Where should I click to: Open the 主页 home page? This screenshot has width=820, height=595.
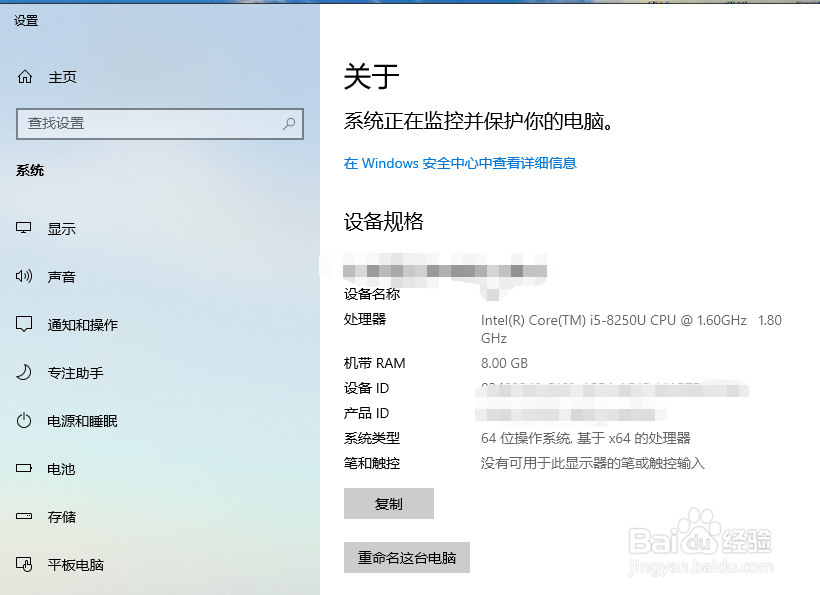tap(62, 77)
